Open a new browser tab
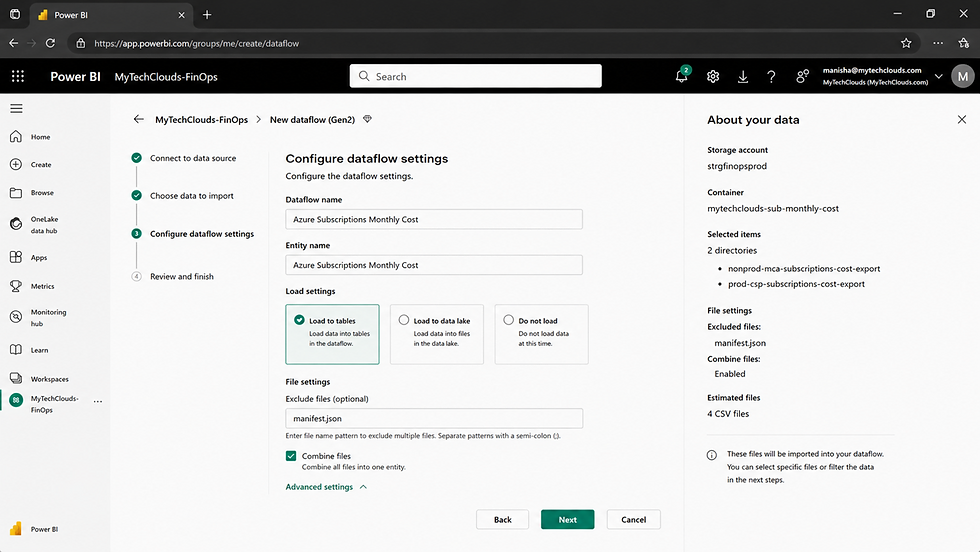The width and height of the screenshot is (980, 552). point(207,15)
